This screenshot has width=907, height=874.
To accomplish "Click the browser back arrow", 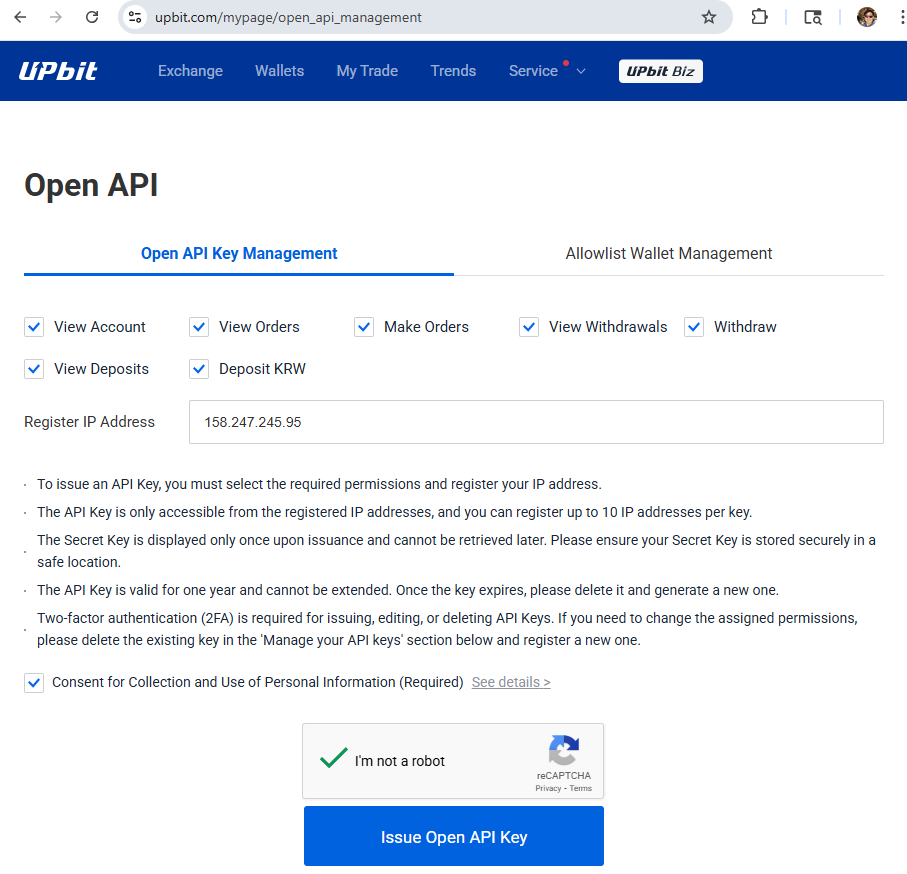I will tap(20, 17).
